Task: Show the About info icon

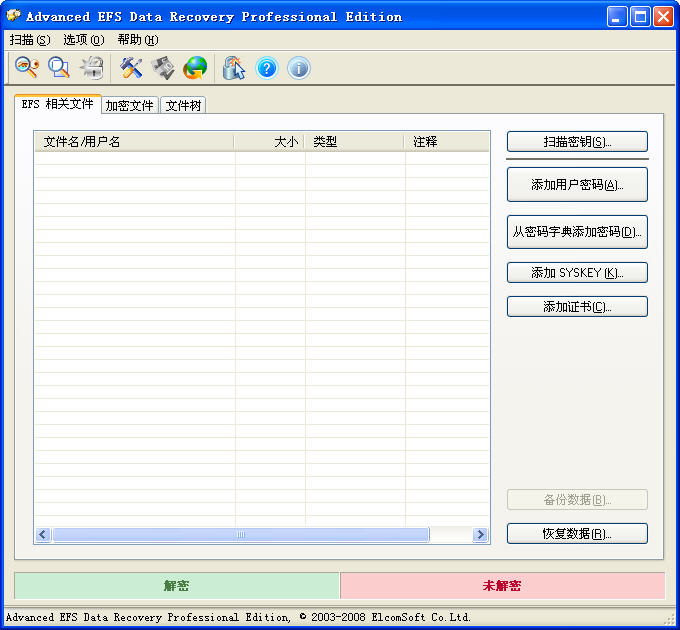Action: [x=298, y=67]
